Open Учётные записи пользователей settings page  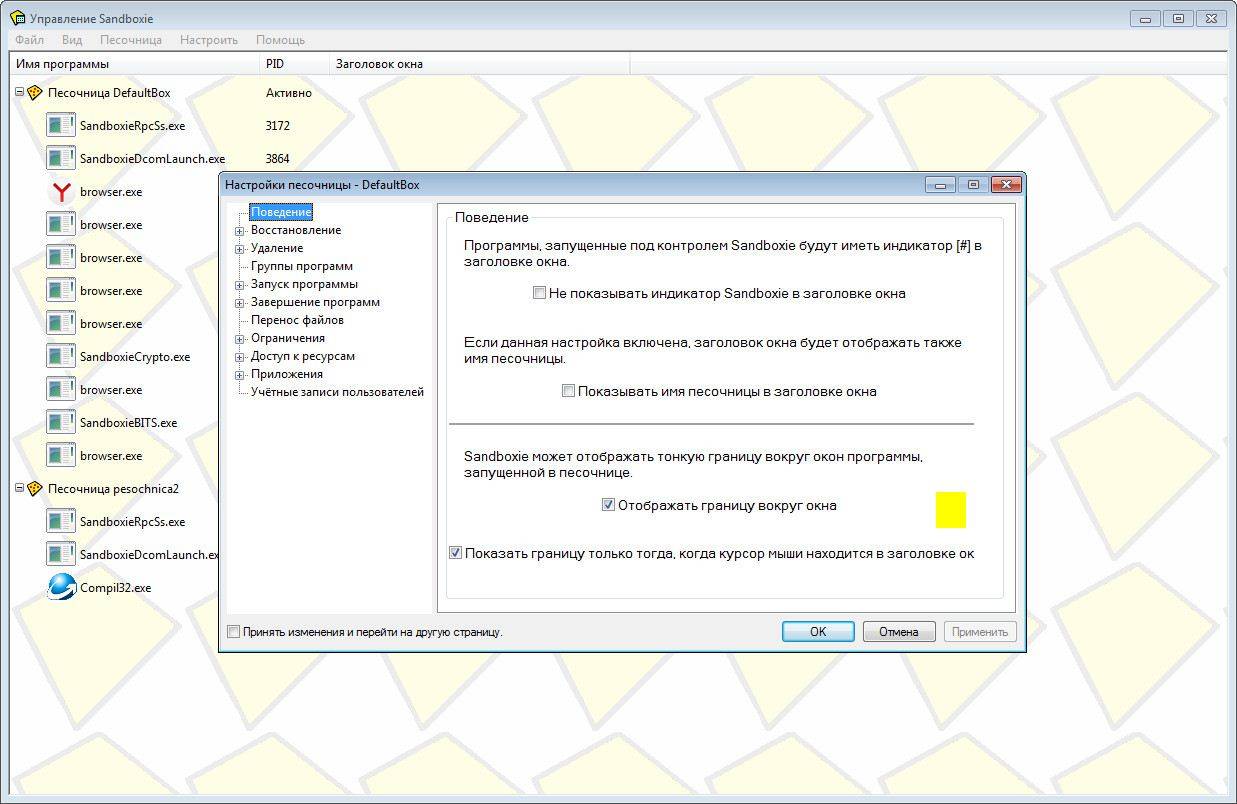pos(337,393)
